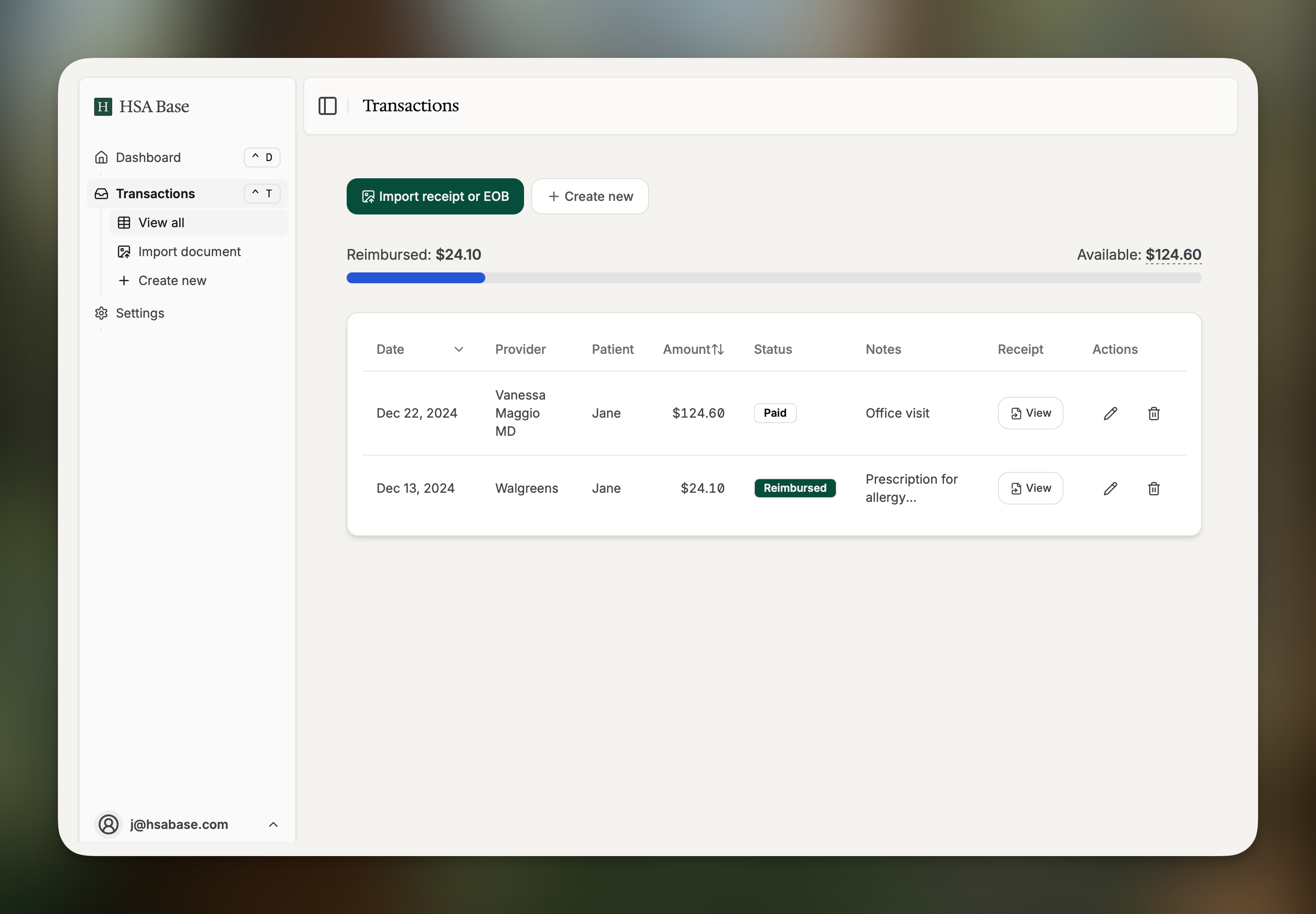
Task: Click the Available $124.60 amount
Action: [x=1173, y=255]
